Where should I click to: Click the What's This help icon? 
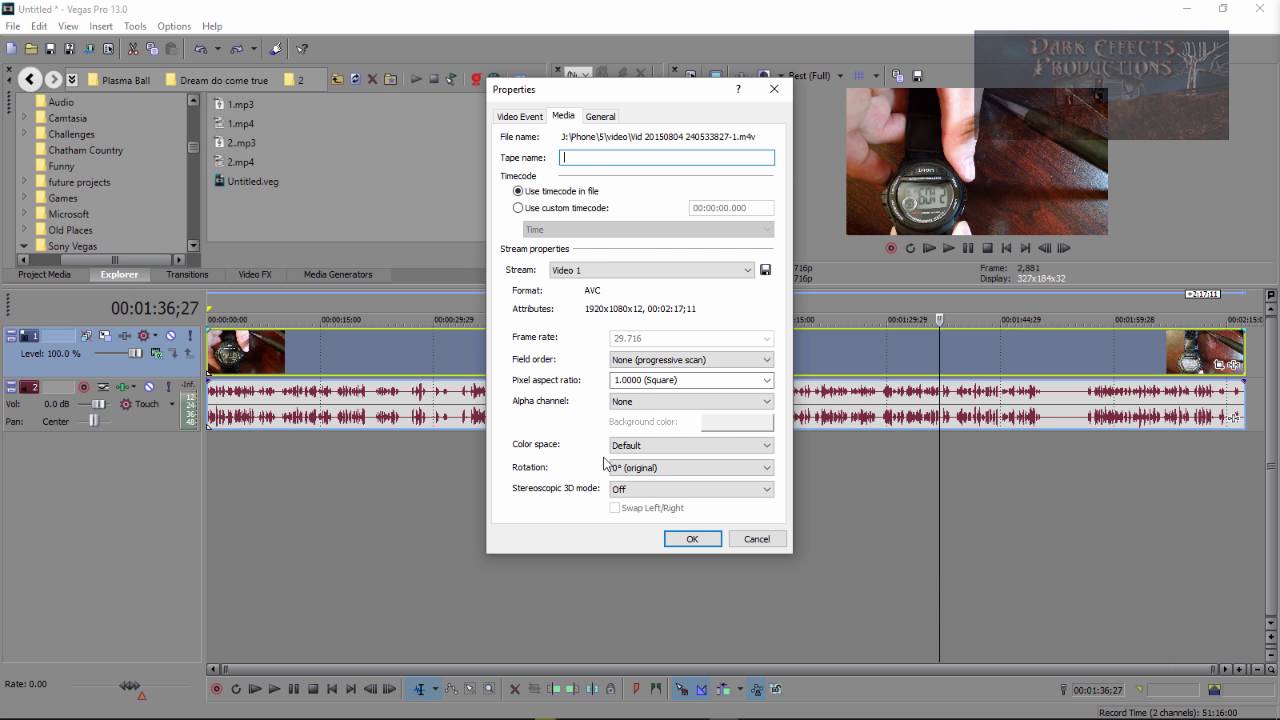point(302,48)
